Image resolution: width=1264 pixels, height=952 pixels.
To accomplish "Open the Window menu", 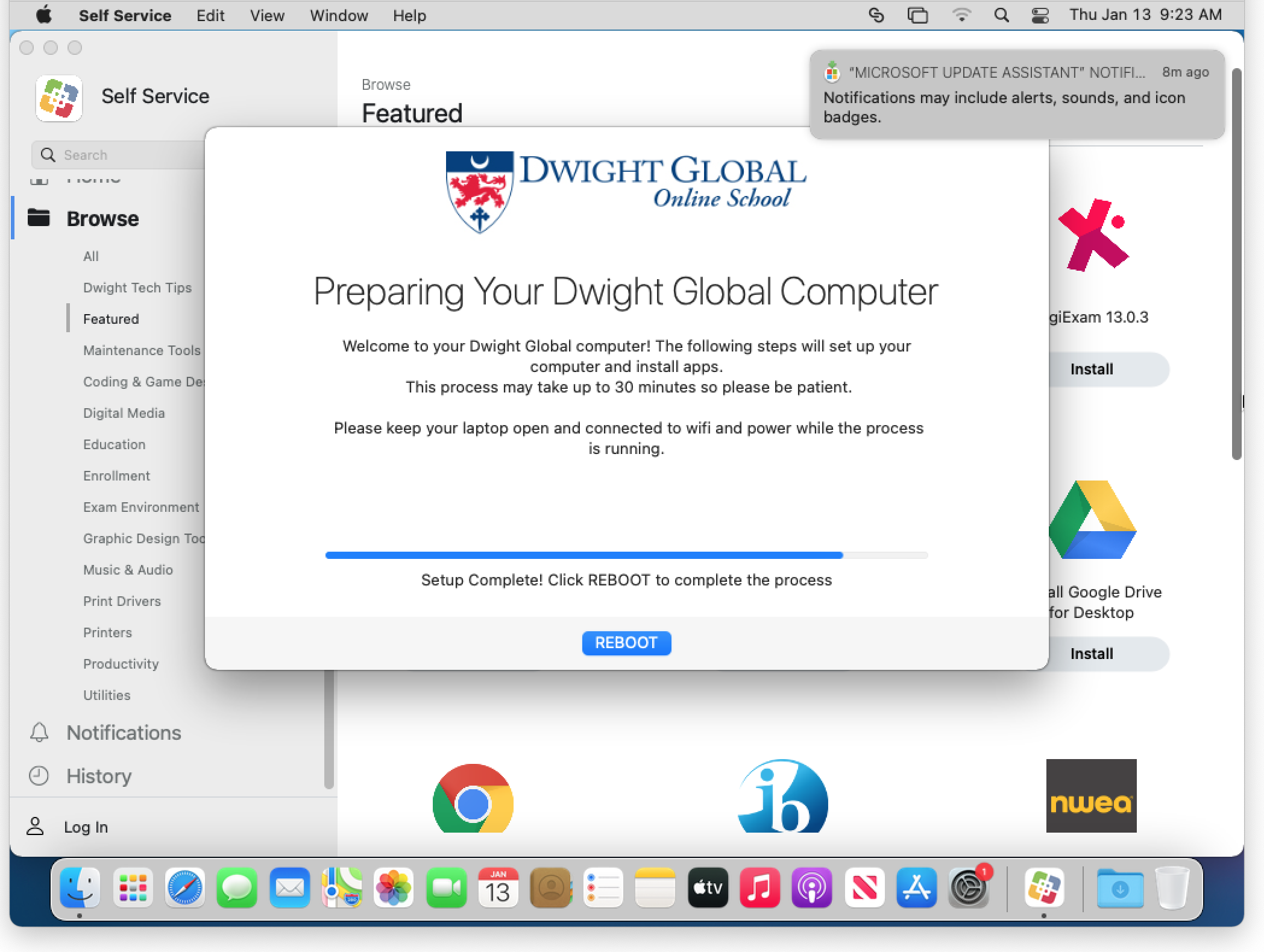I will pos(339,16).
